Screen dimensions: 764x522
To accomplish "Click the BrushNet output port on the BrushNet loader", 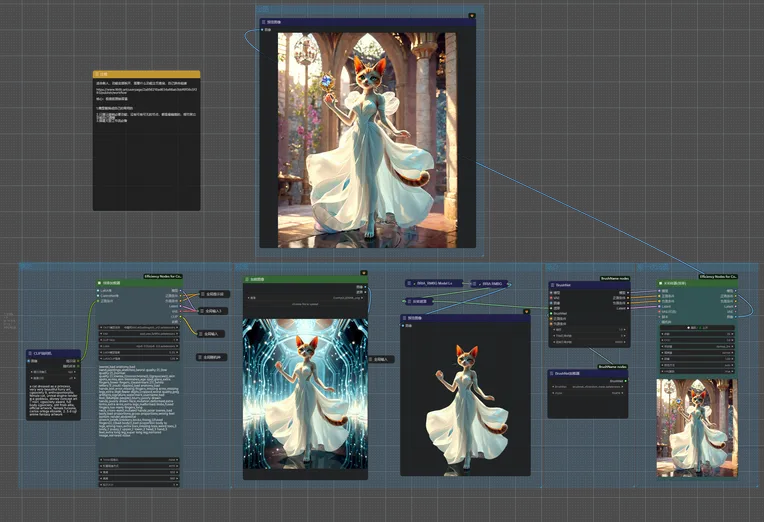I will pyautogui.click(x=627, y=381).
